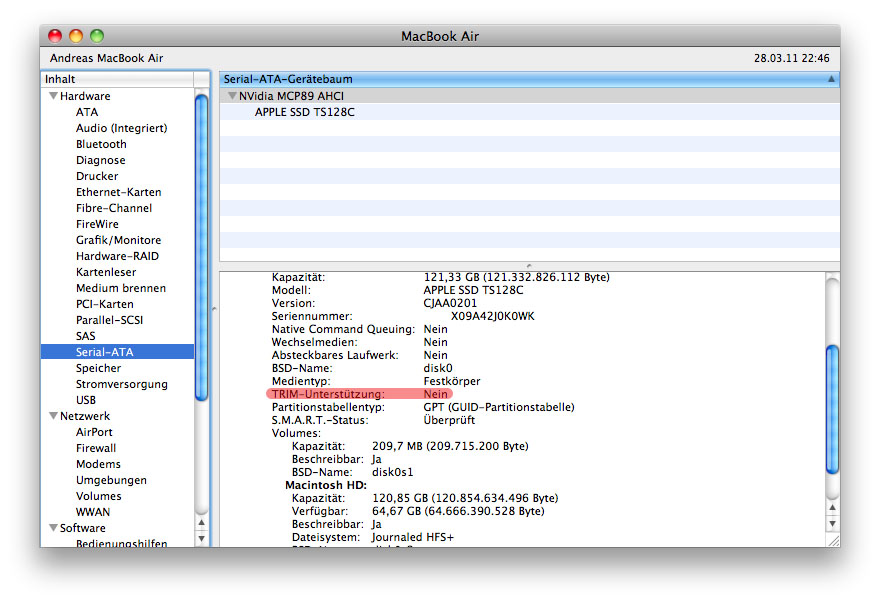Viewport: 880px width, 602px height.
Task: Click the window resize grip corner
Action: [x=833, y=540]
